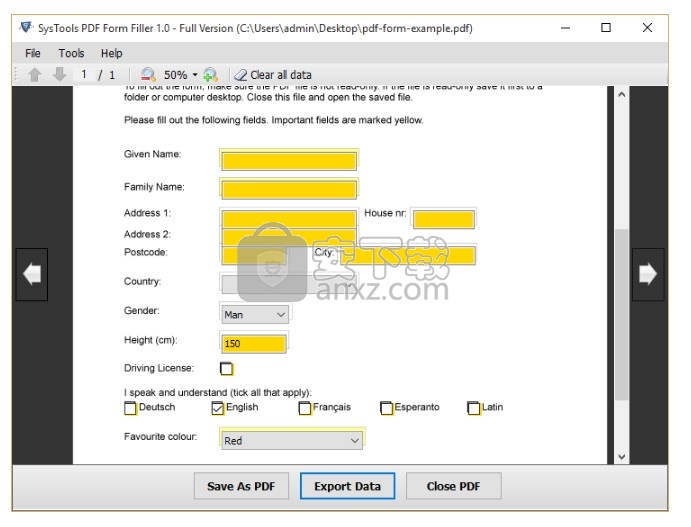The height and width of the screenshot is (527, 691).
Task: Open the Help menu
Action: coord(111,53)
